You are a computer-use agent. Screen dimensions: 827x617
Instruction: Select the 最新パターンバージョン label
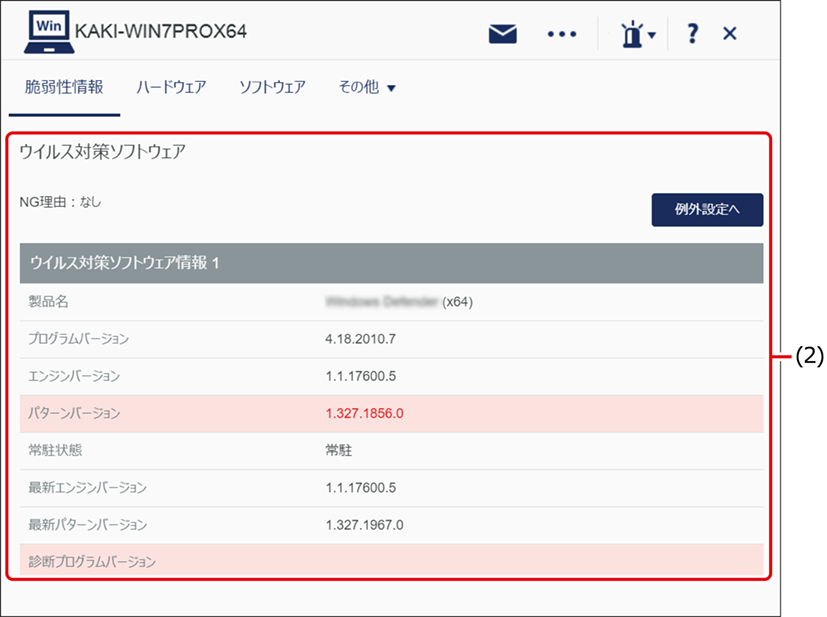click(x=88, y=525)
